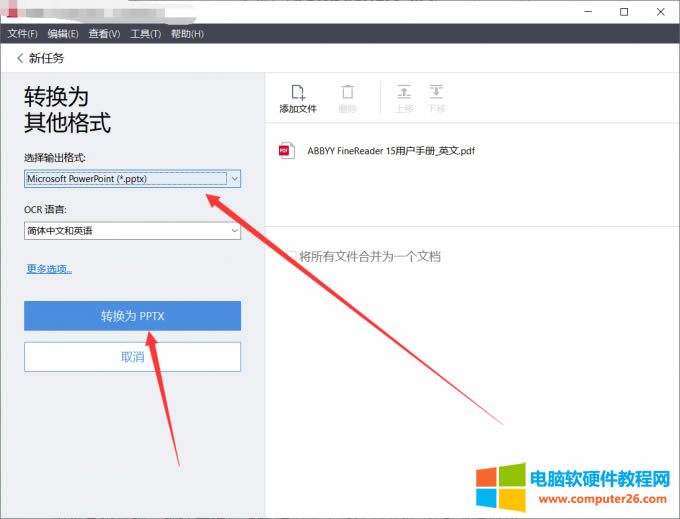
Task: Open the 查看(V) menu
Action: click(104, 34)
